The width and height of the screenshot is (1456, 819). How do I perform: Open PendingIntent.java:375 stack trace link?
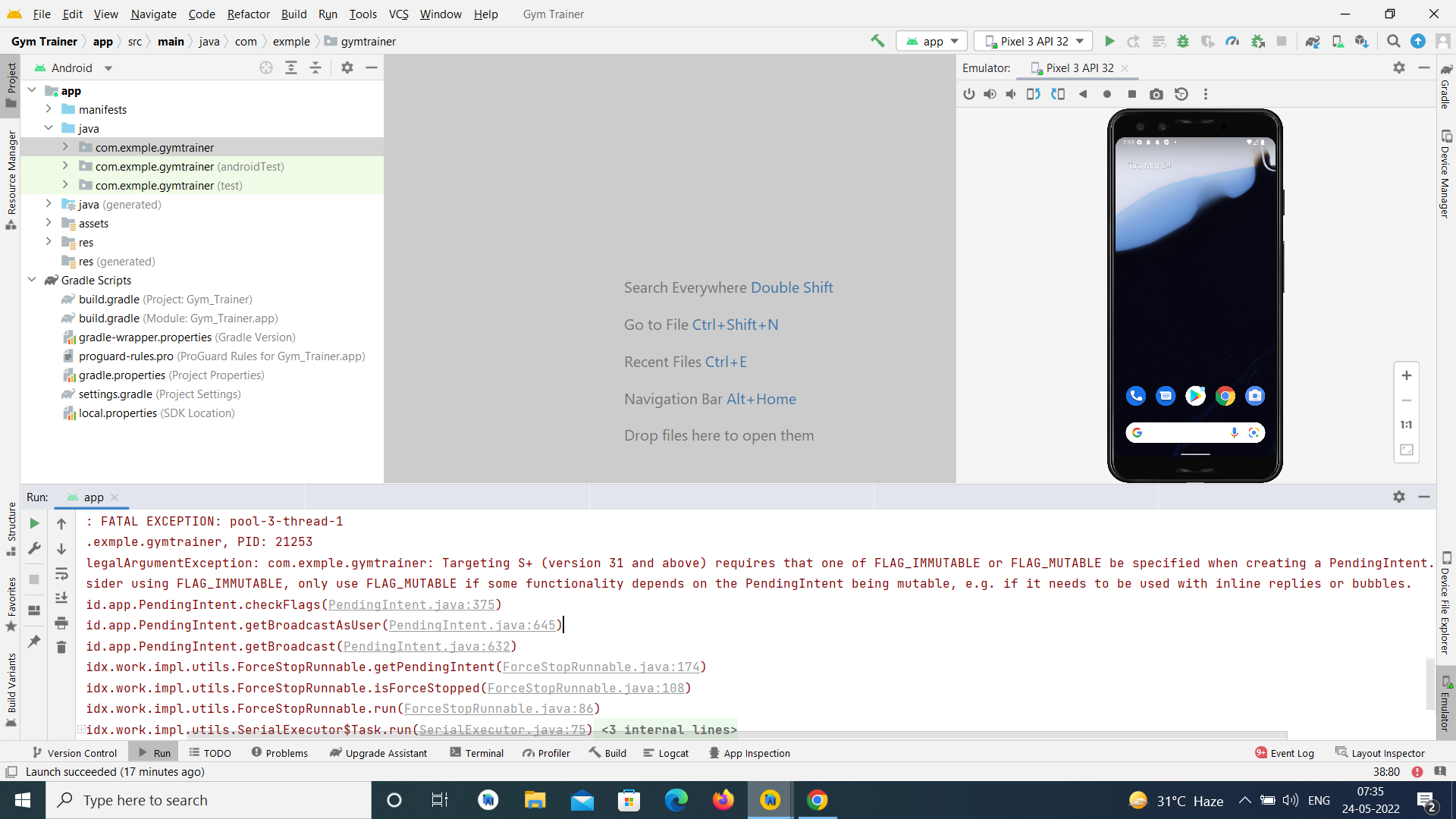411,604
